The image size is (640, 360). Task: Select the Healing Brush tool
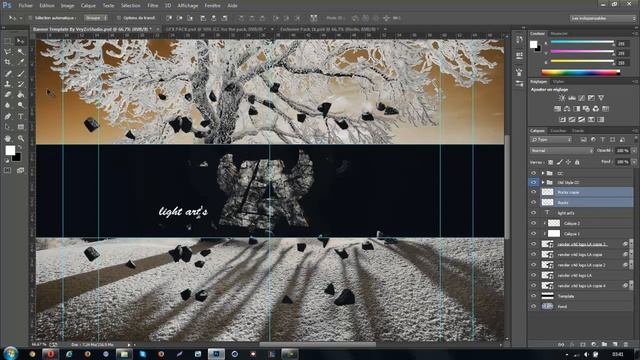click(x=8, y=73)
